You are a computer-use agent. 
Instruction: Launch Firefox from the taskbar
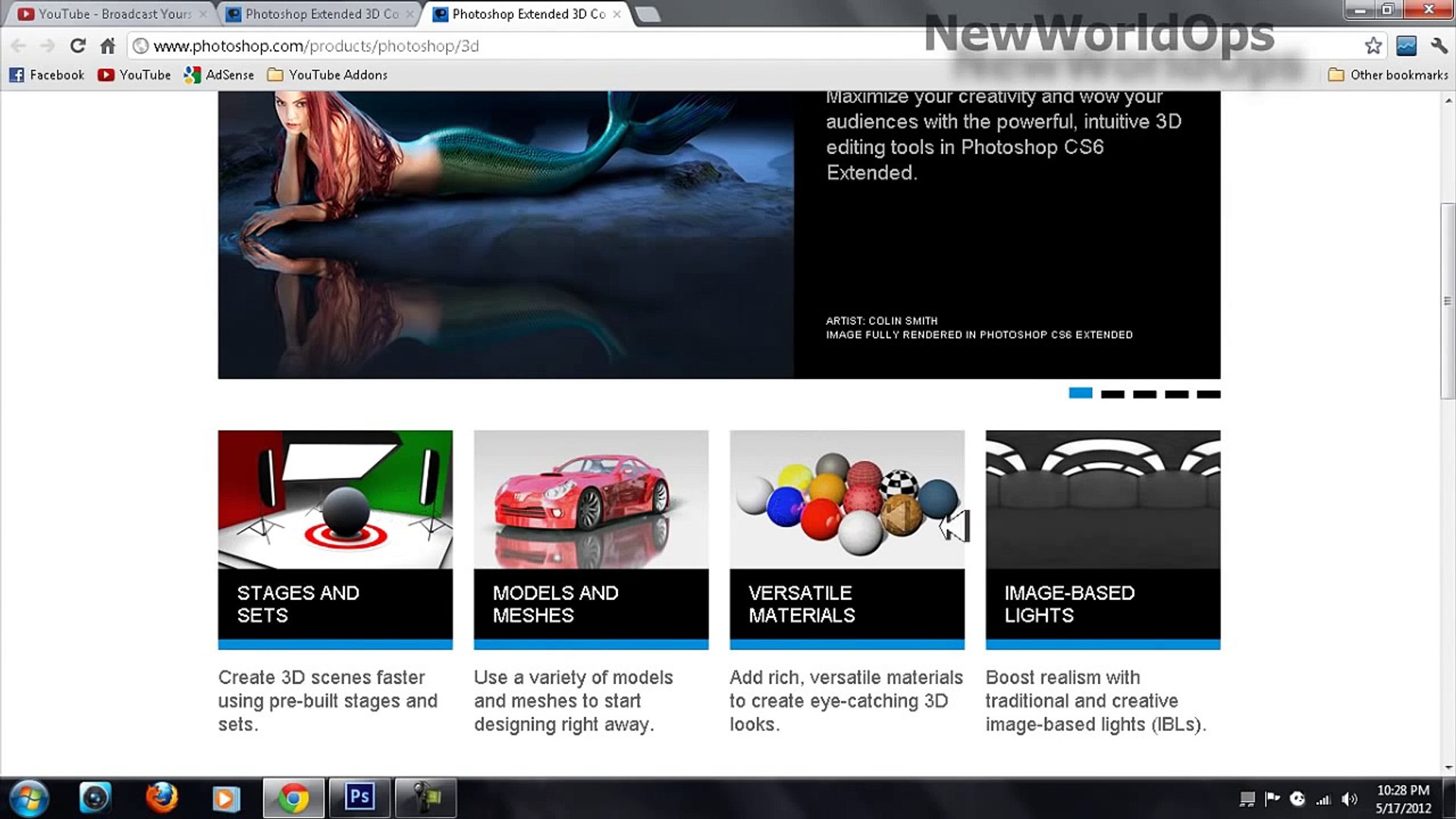tap(161, 798)
